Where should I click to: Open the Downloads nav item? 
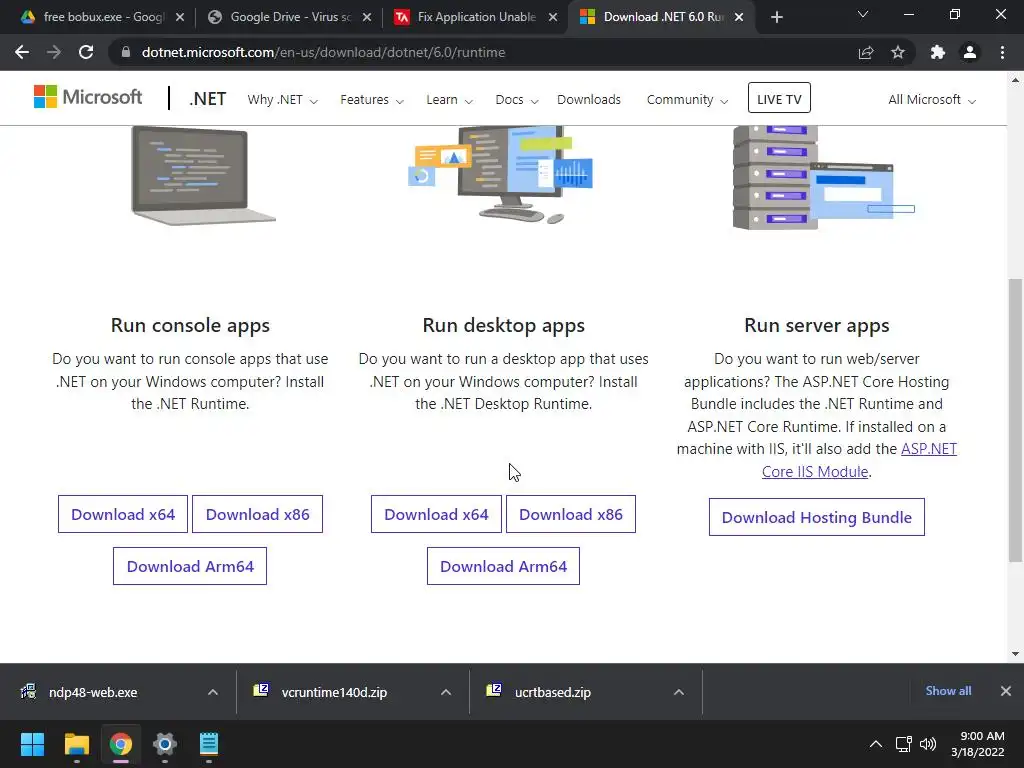[x=589, y=100]
